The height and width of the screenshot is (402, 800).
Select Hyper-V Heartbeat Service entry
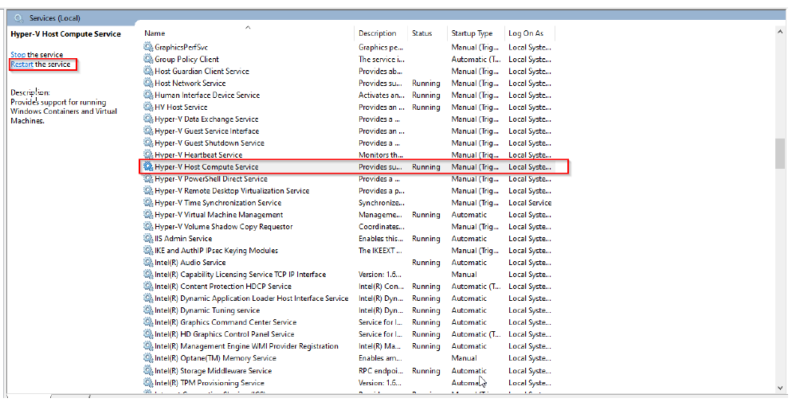pos(198,155)
